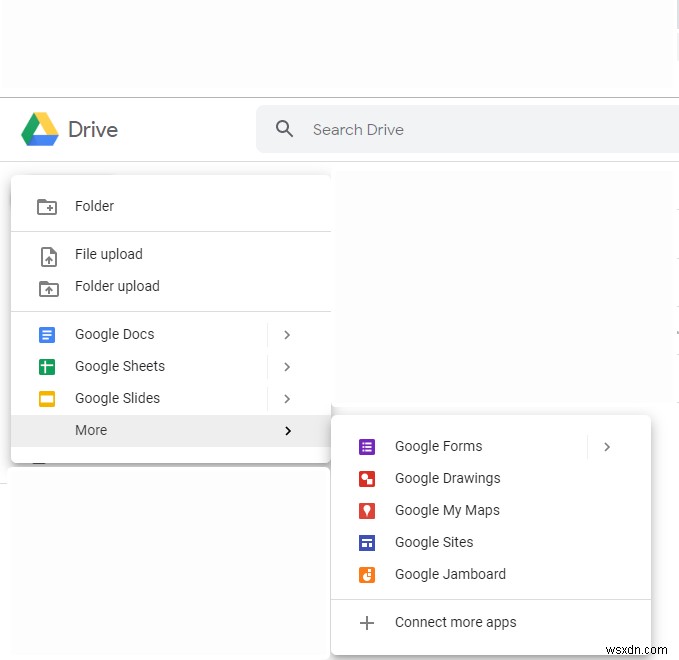Click the plus icon for more apps
The width and height of the screenshot is (679, 660).
point(367,623)
